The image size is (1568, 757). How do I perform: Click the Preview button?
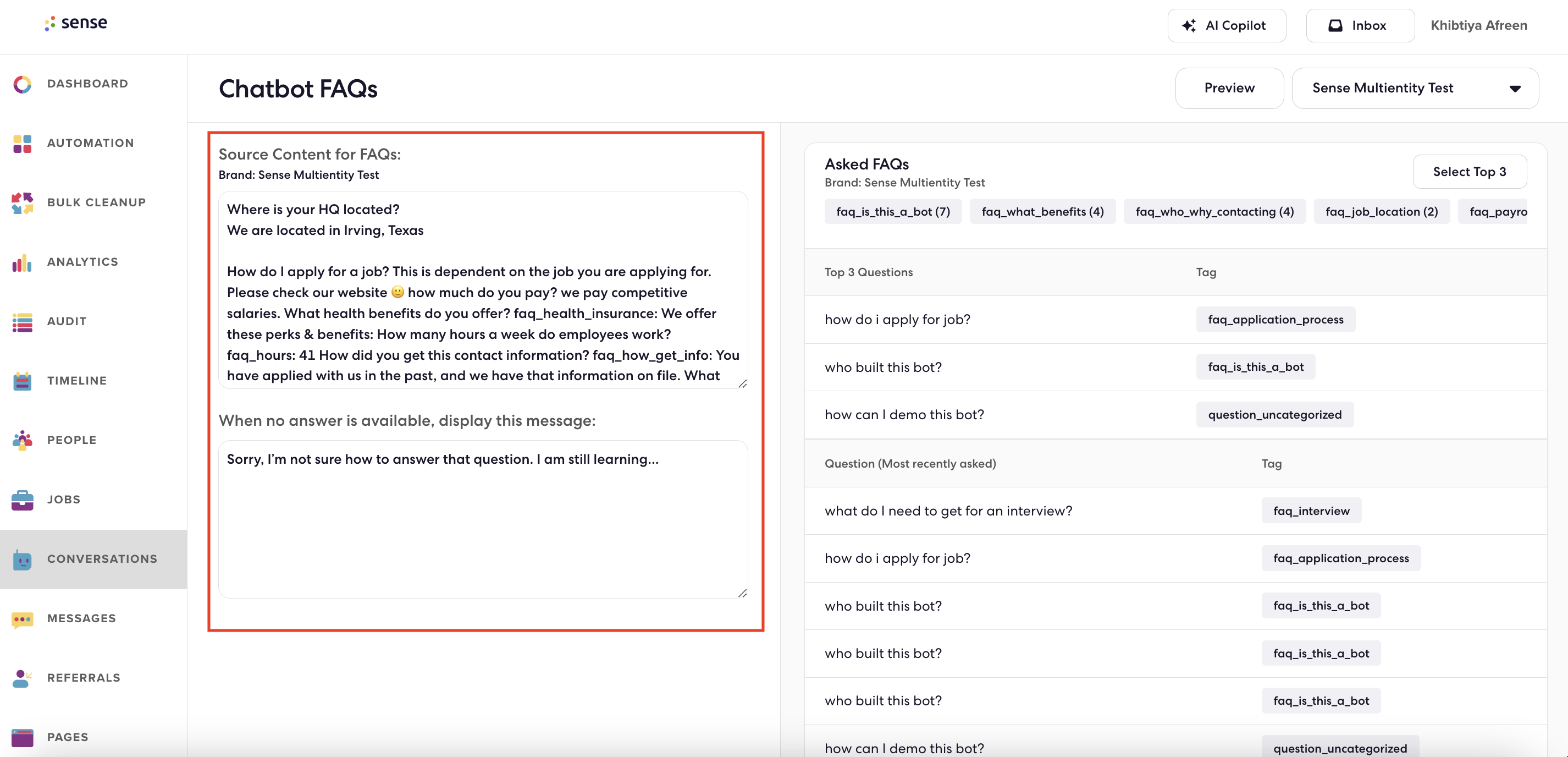pos(1229,89)
